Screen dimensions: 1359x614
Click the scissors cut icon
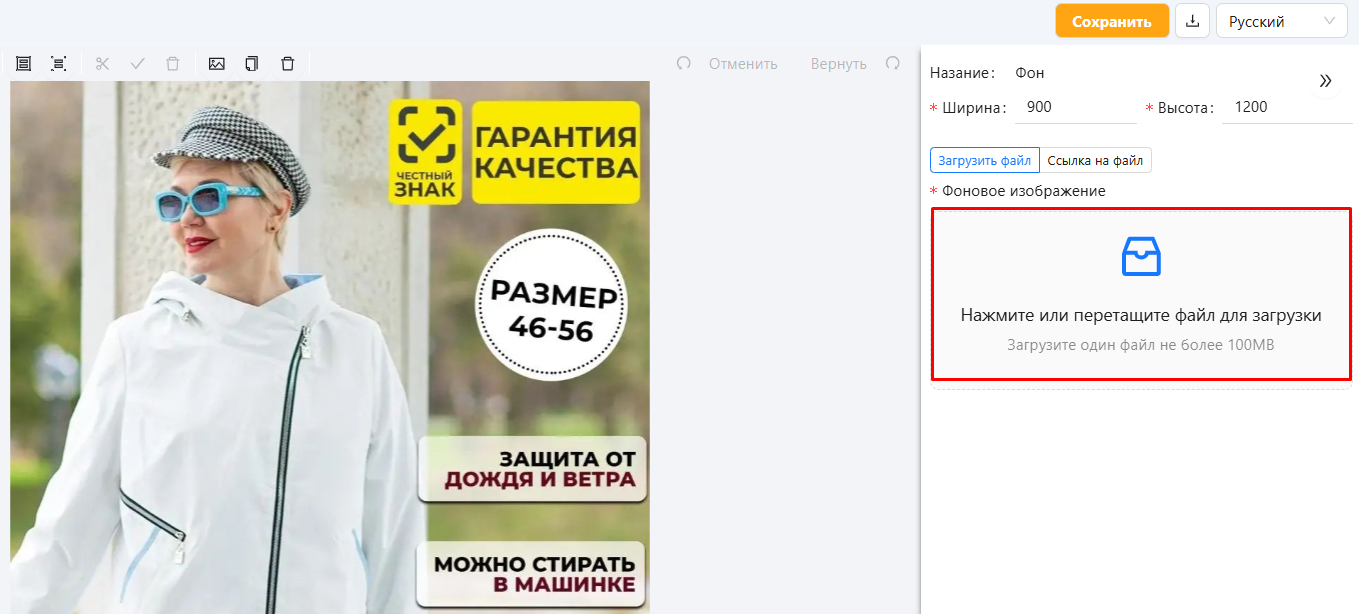tap(102, 64)
